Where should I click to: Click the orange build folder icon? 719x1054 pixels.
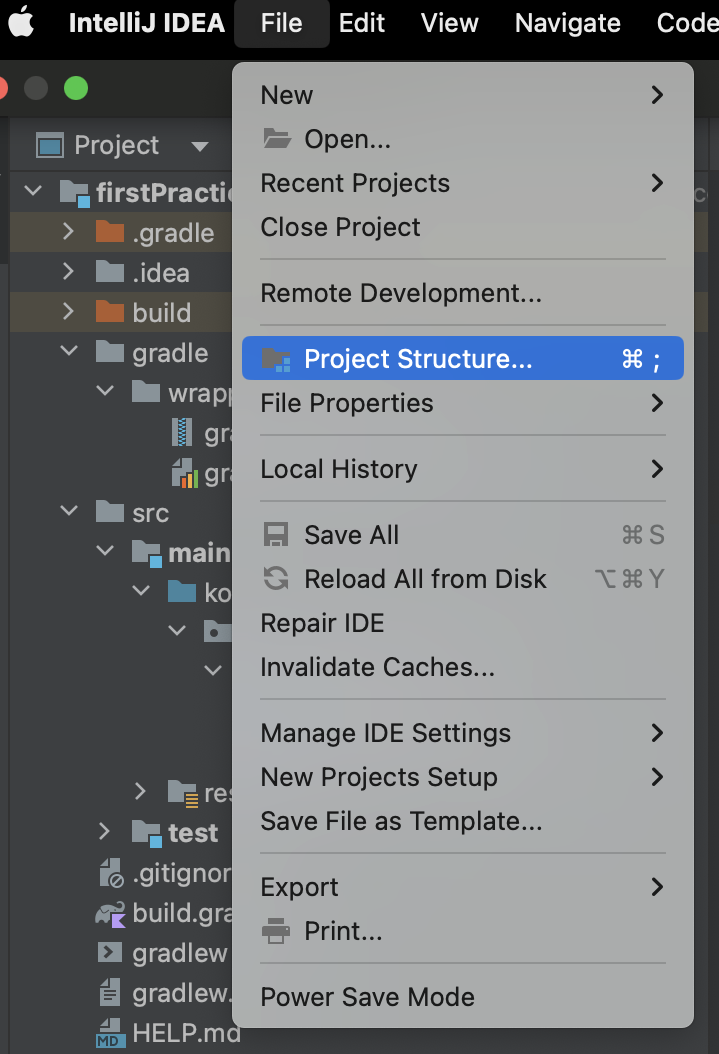110,312
